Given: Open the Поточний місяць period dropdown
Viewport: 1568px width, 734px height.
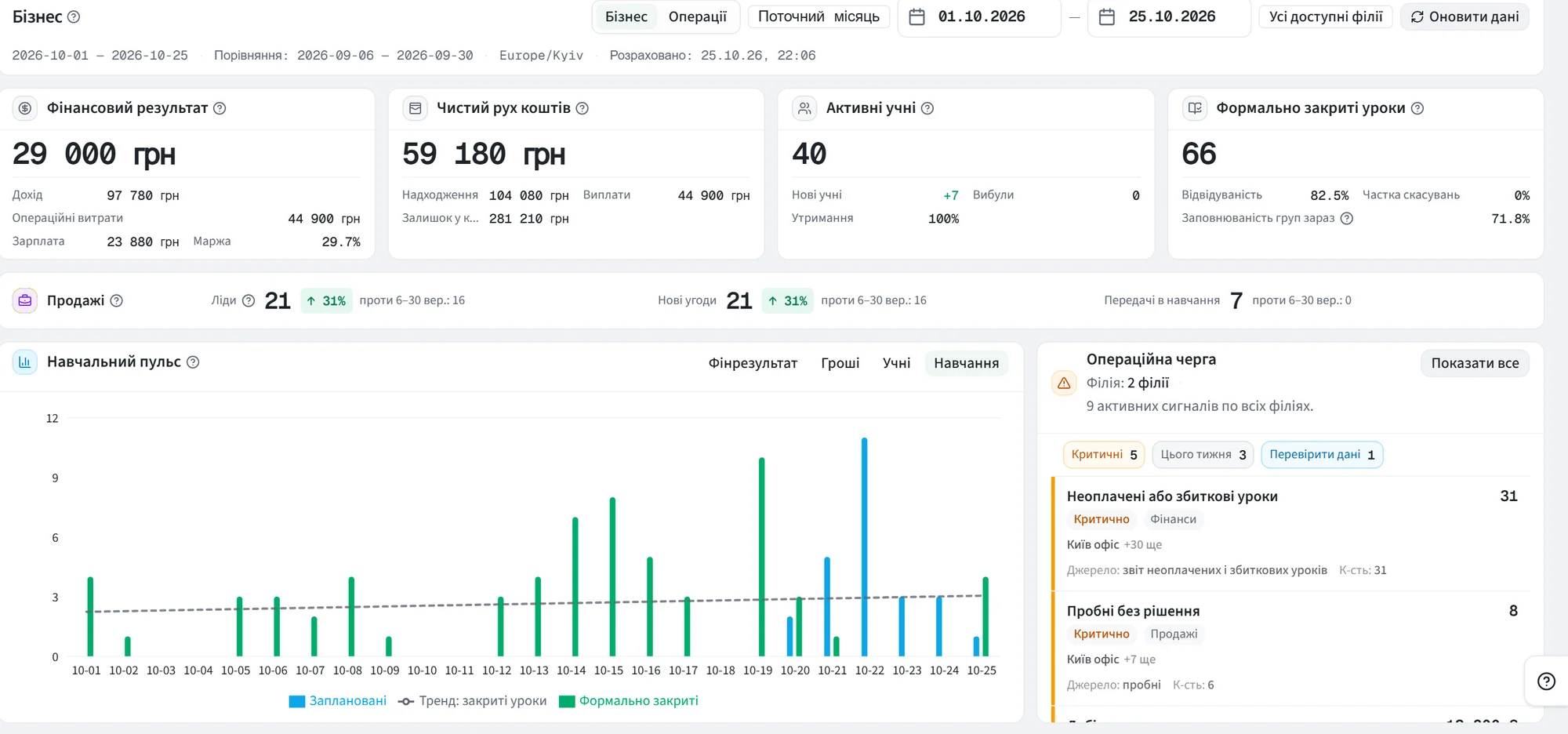Looking at the screenshot, I should coord(818,16).
